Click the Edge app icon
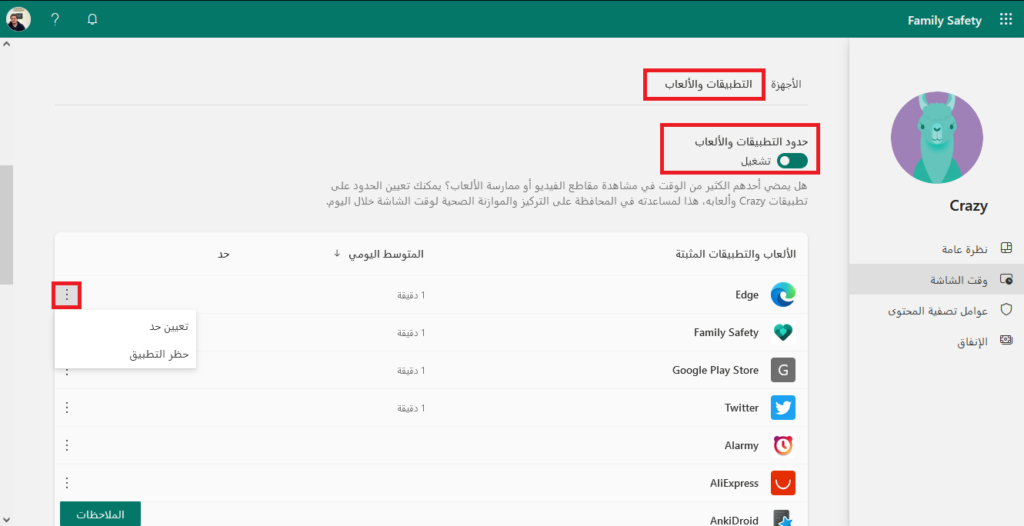The image size is (1024, 526). [x=783, y=295]
